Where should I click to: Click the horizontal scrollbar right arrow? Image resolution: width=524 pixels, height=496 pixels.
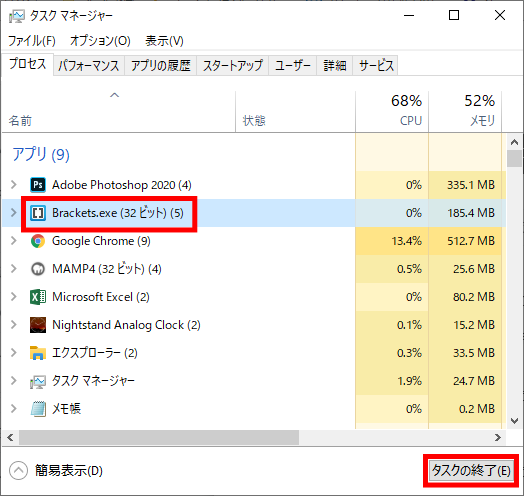click(498, 438)
